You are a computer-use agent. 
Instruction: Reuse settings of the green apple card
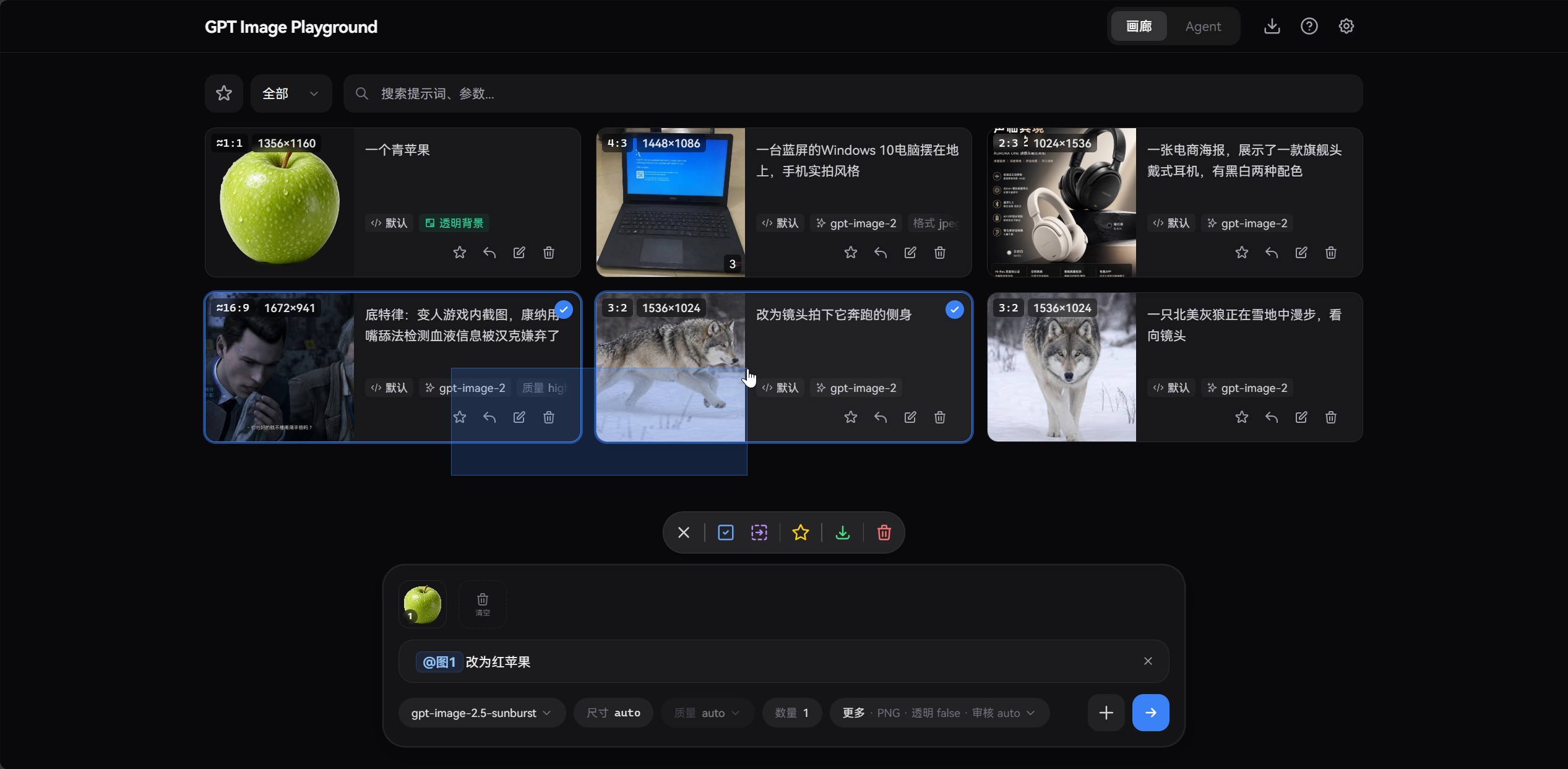point(489,253)
